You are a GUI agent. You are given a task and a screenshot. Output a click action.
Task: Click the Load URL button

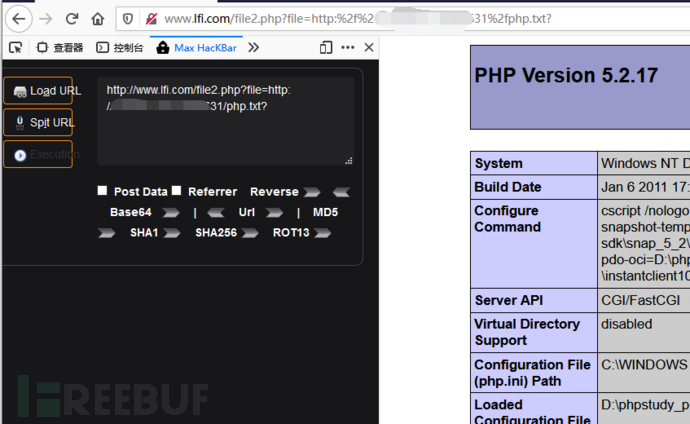tap(38, 91)
